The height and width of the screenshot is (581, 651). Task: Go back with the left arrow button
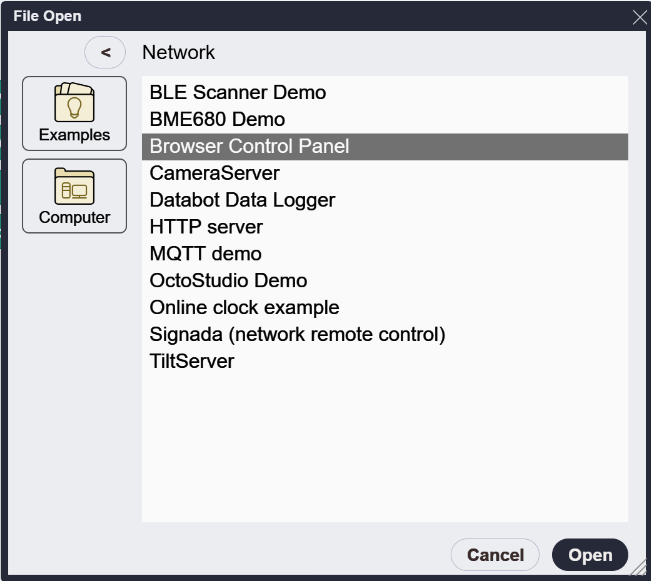click(105, 52)
